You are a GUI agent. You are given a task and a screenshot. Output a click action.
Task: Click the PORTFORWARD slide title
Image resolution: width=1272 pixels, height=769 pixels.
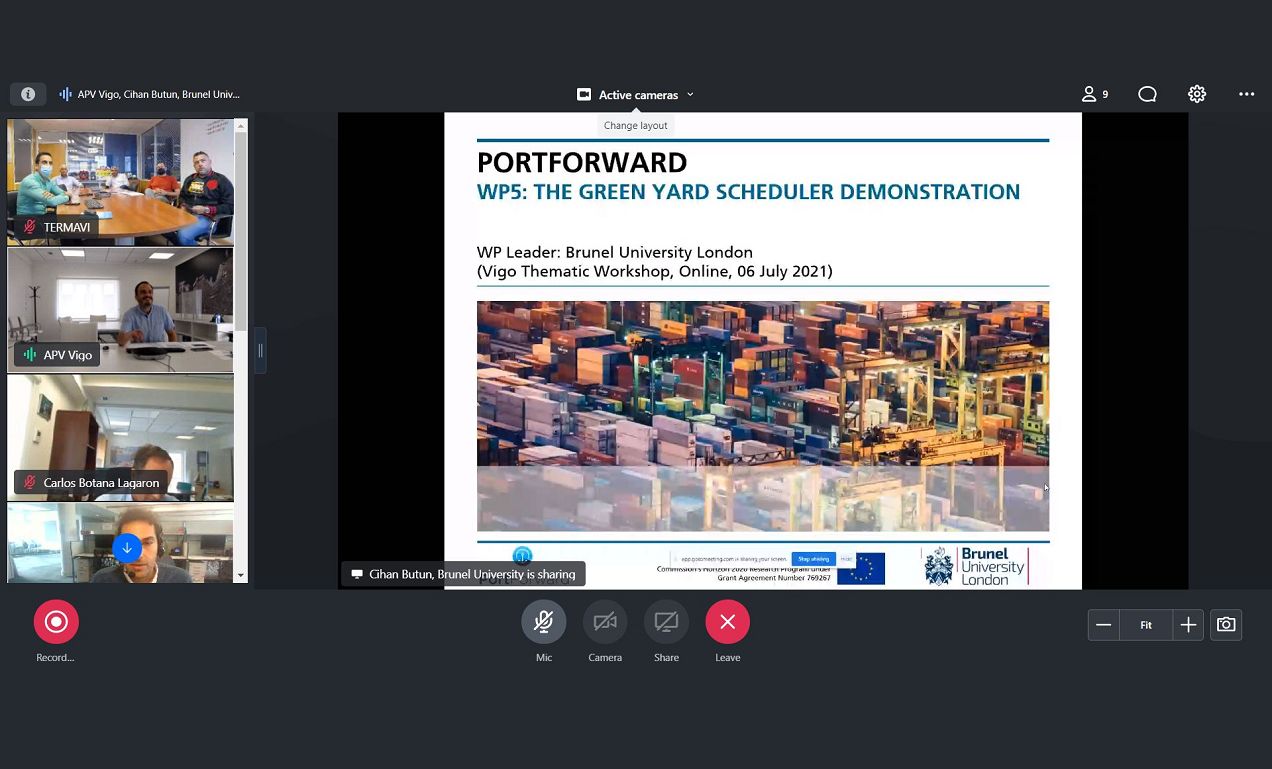pos(582,162)
